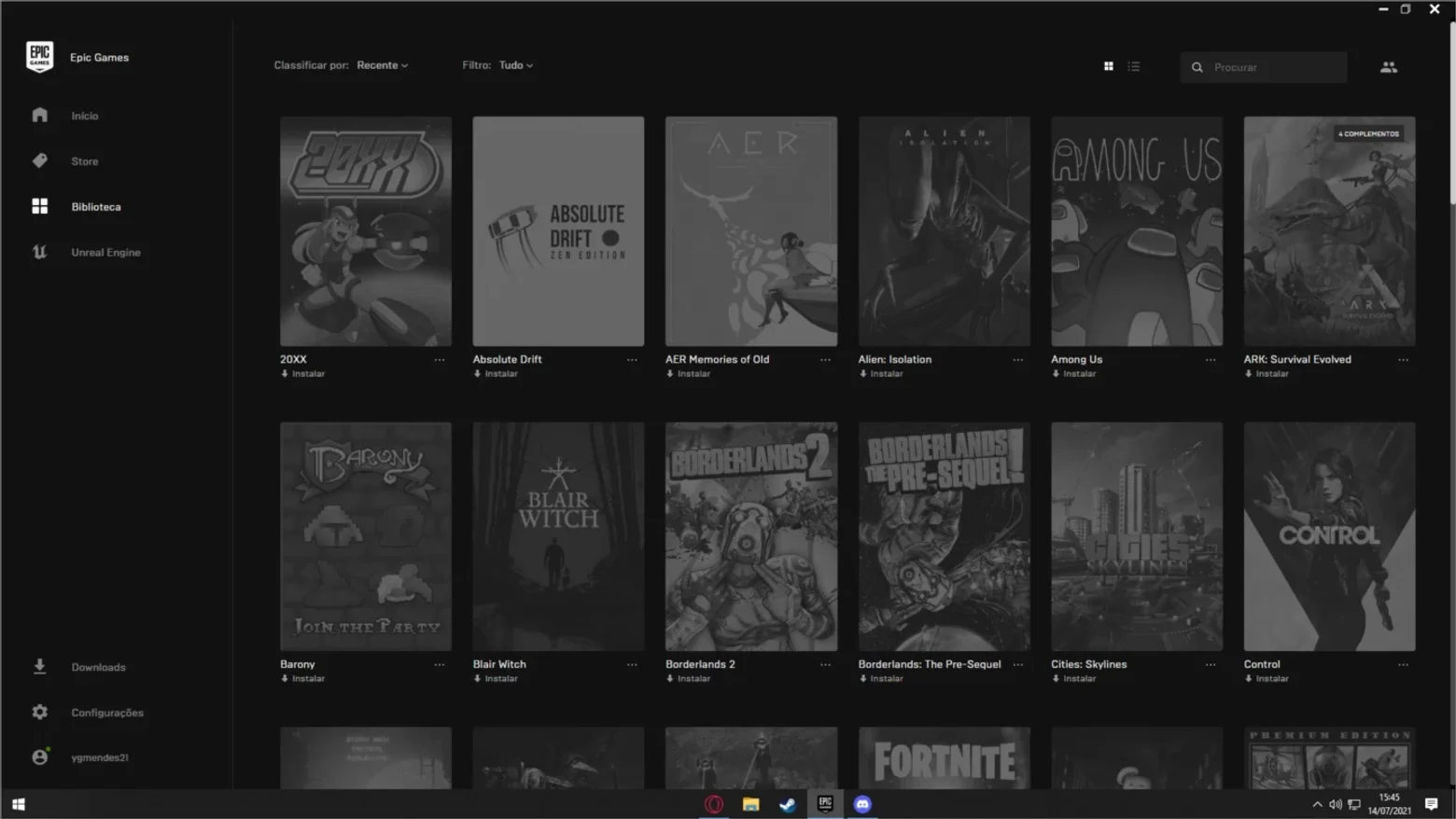Open Configurações in the sidebar
Viewport: 1456px width, 819px height.
pos(107,713)
